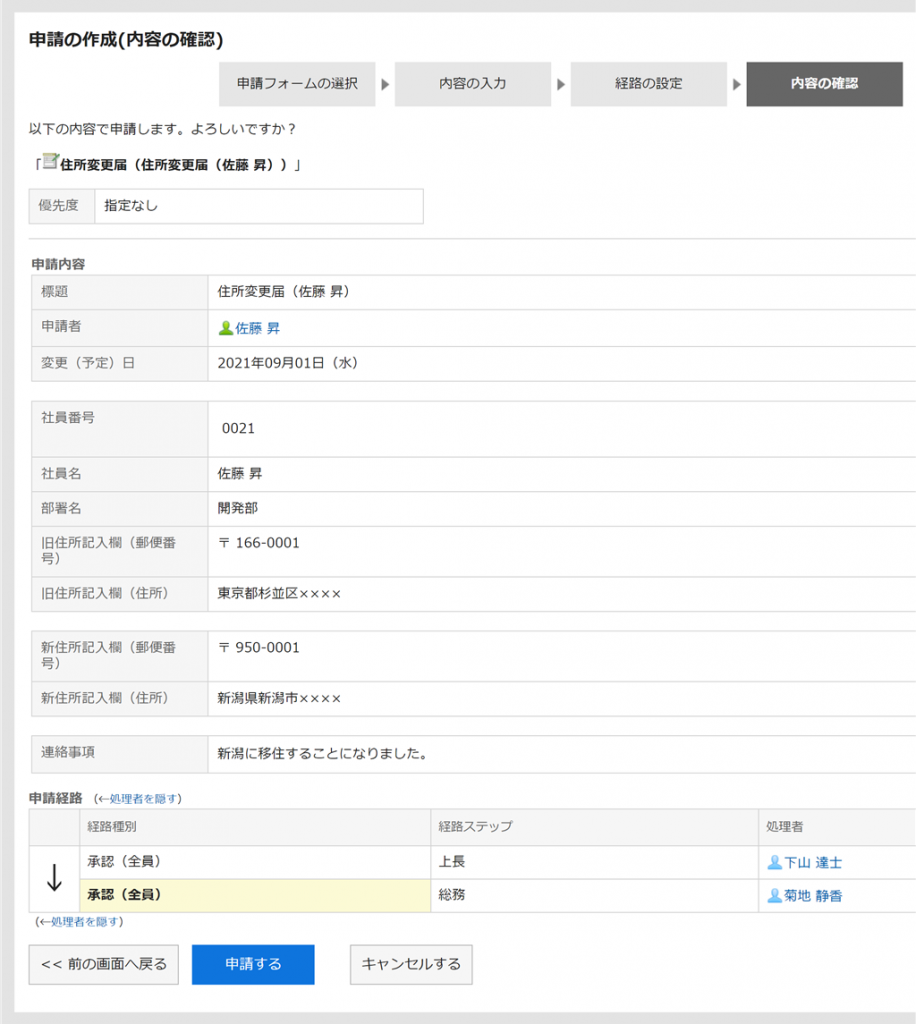Click the 申請経路 section heading
This screenshot has width=916, height=1024.
click(55, 798)
